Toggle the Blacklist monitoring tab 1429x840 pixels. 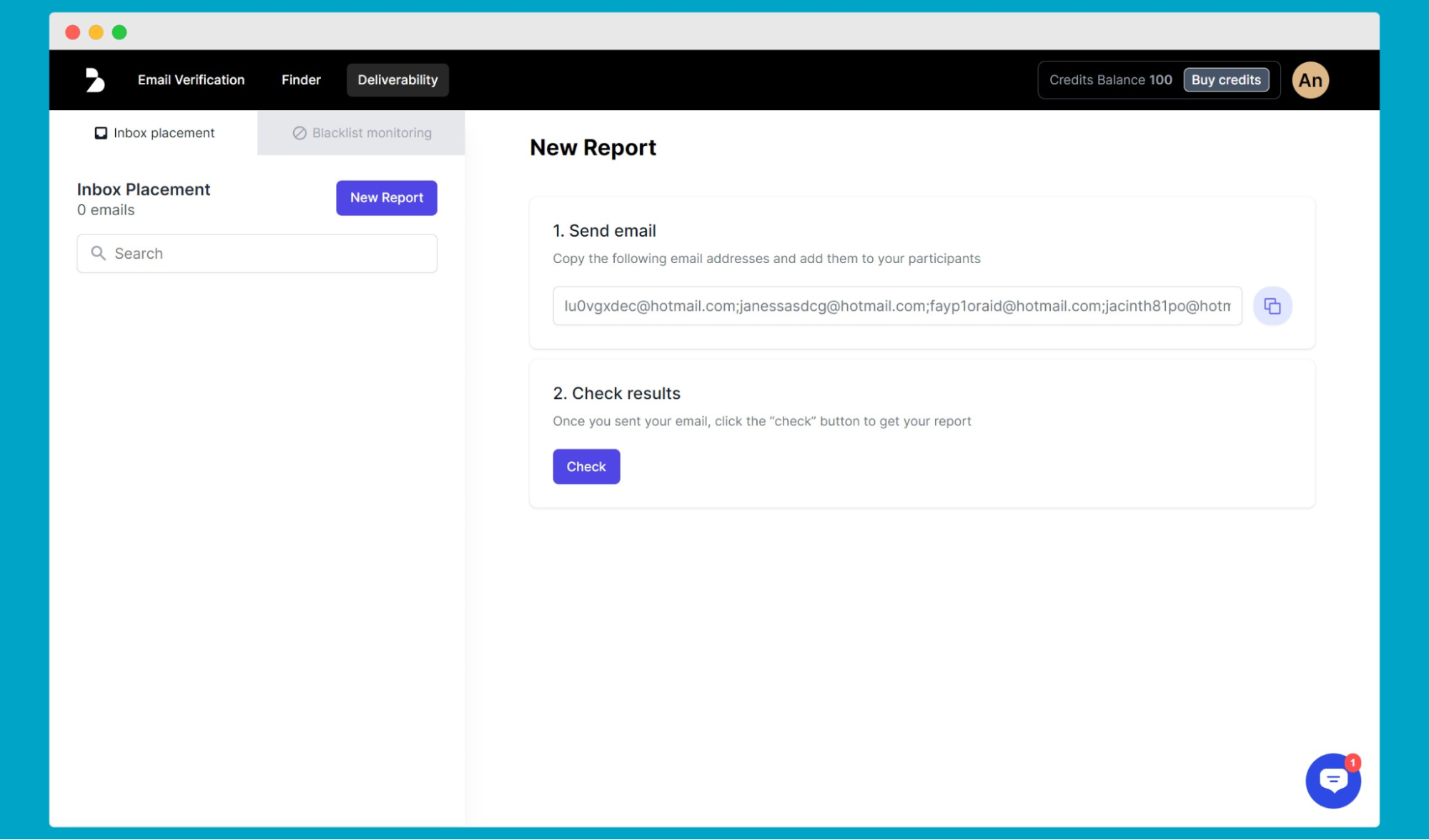(361, 132)
